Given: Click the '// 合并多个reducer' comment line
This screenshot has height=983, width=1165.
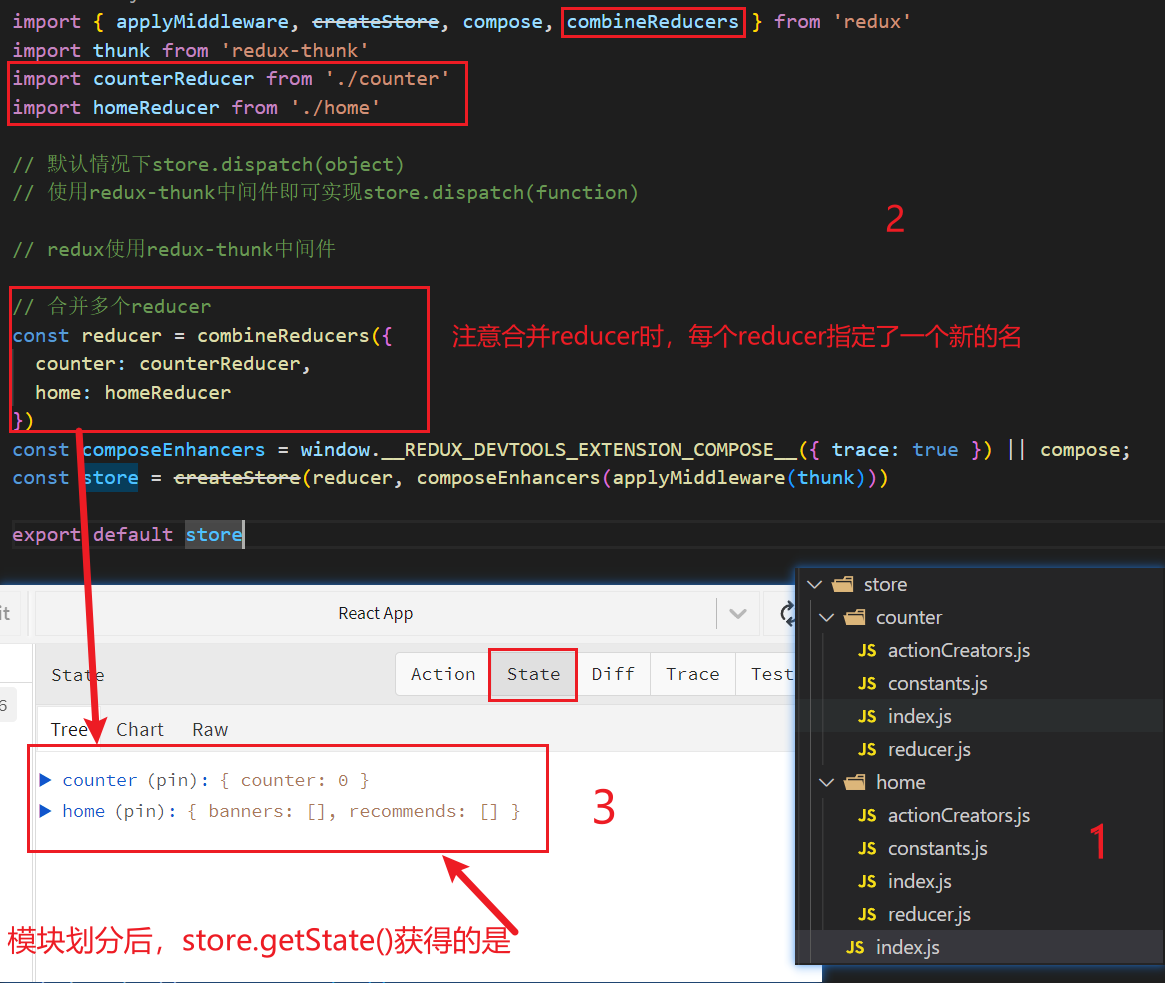Looking at the screenshot, I should coord(112,306).
